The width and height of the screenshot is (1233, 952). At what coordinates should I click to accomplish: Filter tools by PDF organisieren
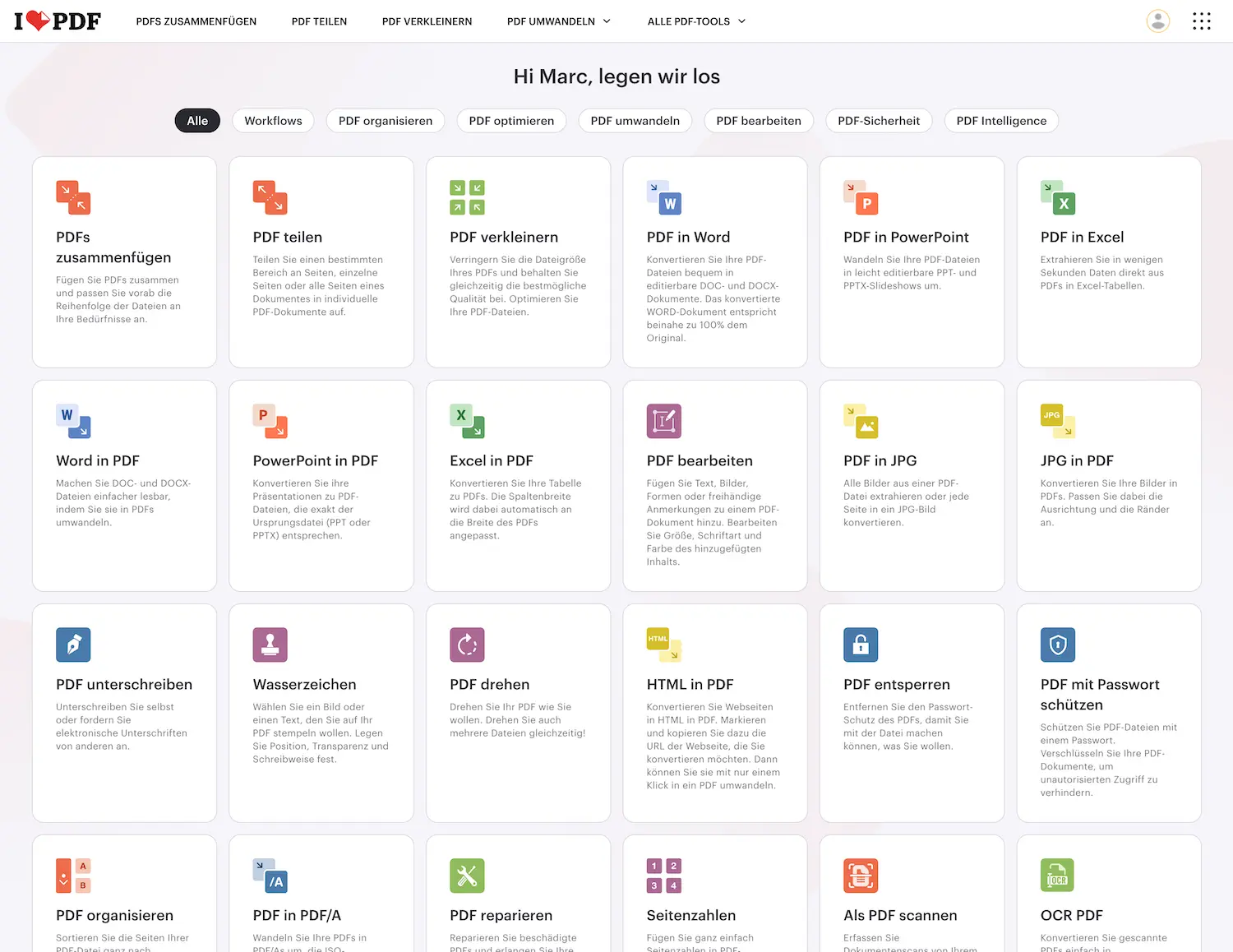386,121
